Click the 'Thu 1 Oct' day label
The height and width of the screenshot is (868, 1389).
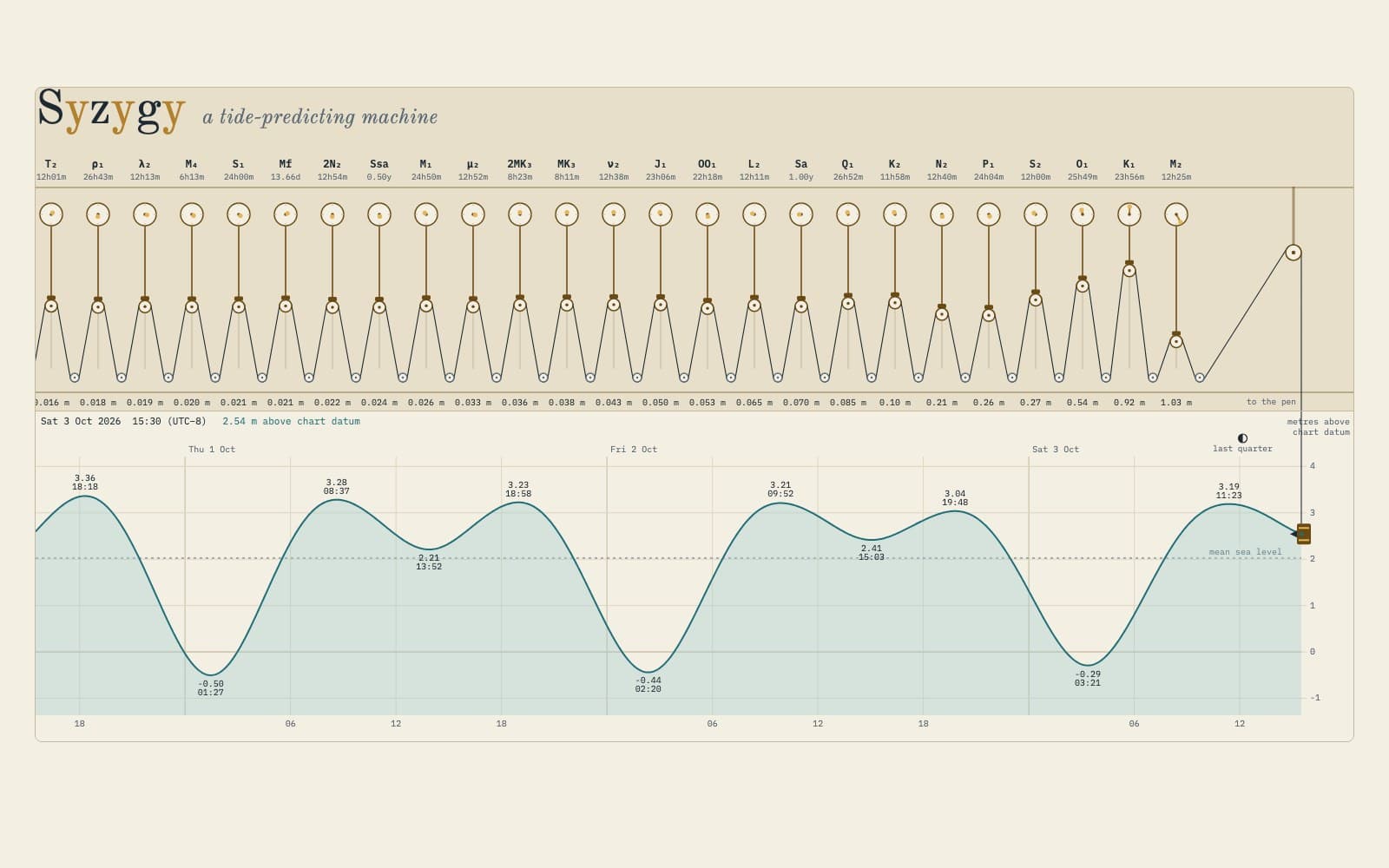point(212,450)
